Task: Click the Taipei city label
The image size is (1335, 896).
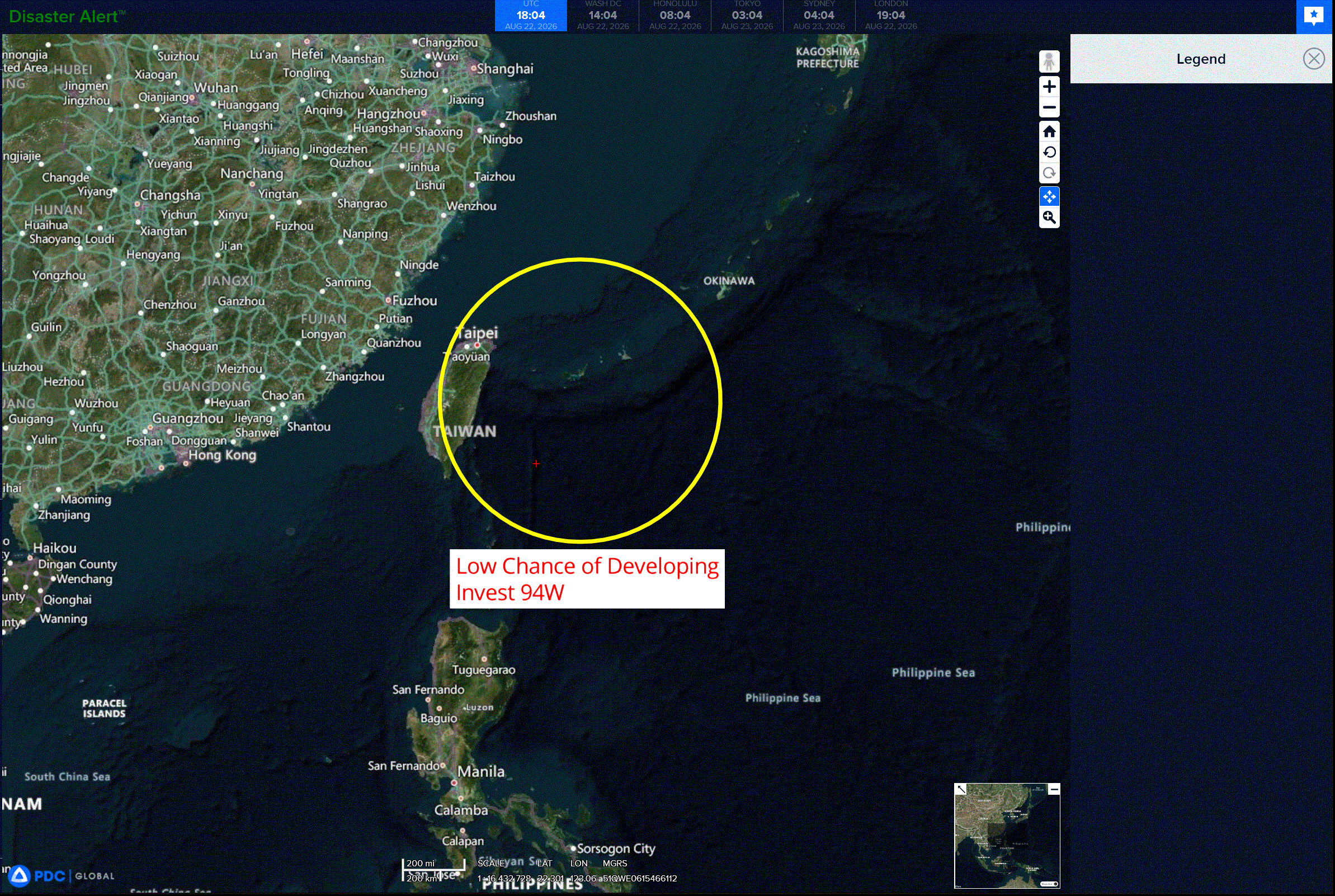Action: [x=477, y=333]
